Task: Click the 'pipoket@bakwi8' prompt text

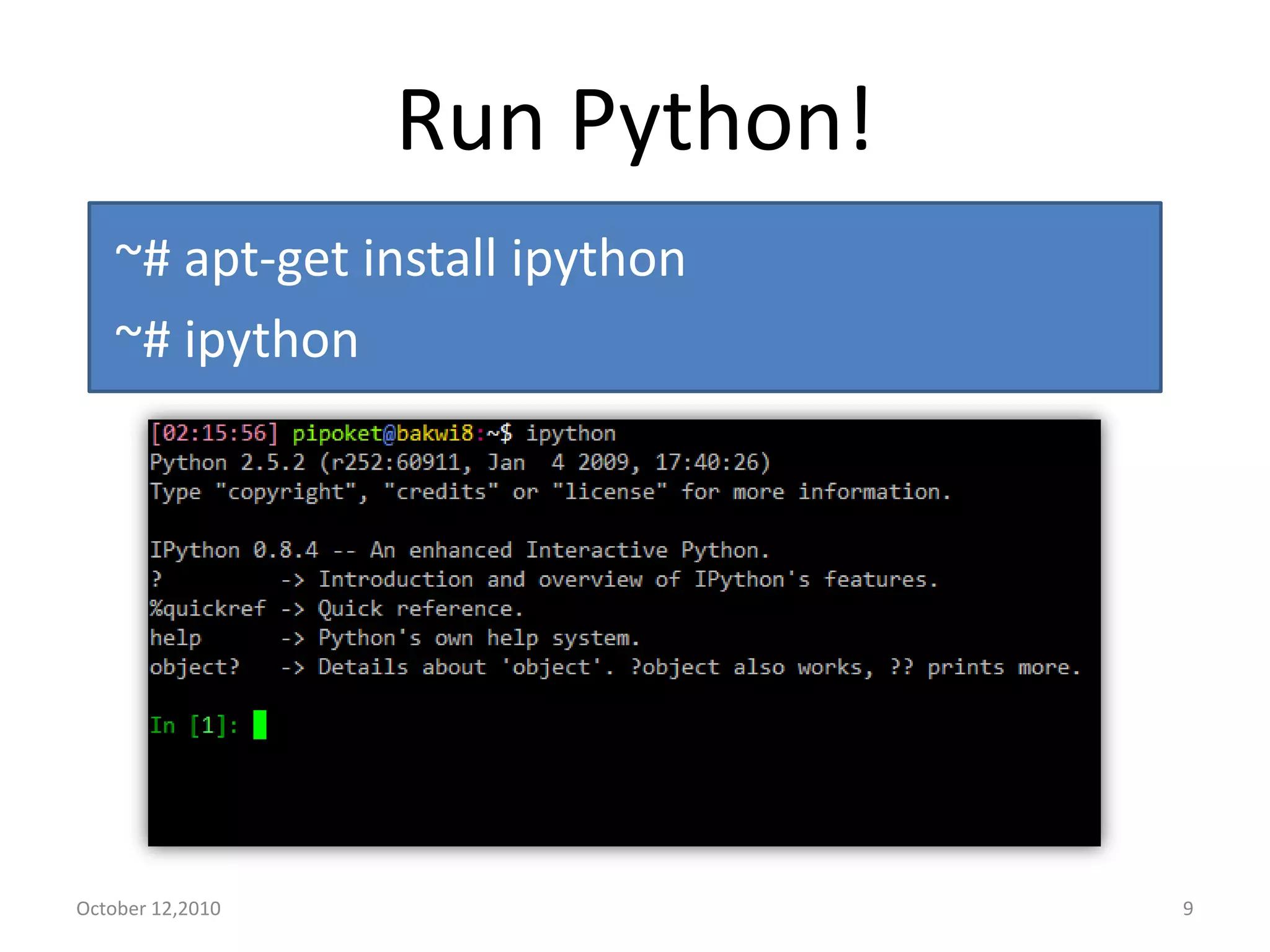Action: click(383, 433)
